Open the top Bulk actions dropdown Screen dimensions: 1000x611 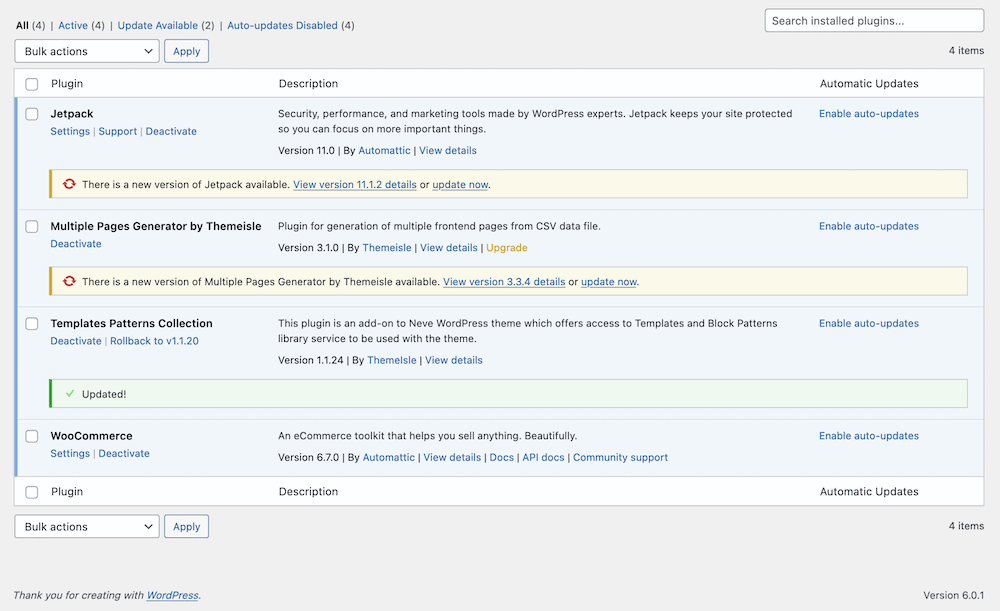[x=86, y=50]
